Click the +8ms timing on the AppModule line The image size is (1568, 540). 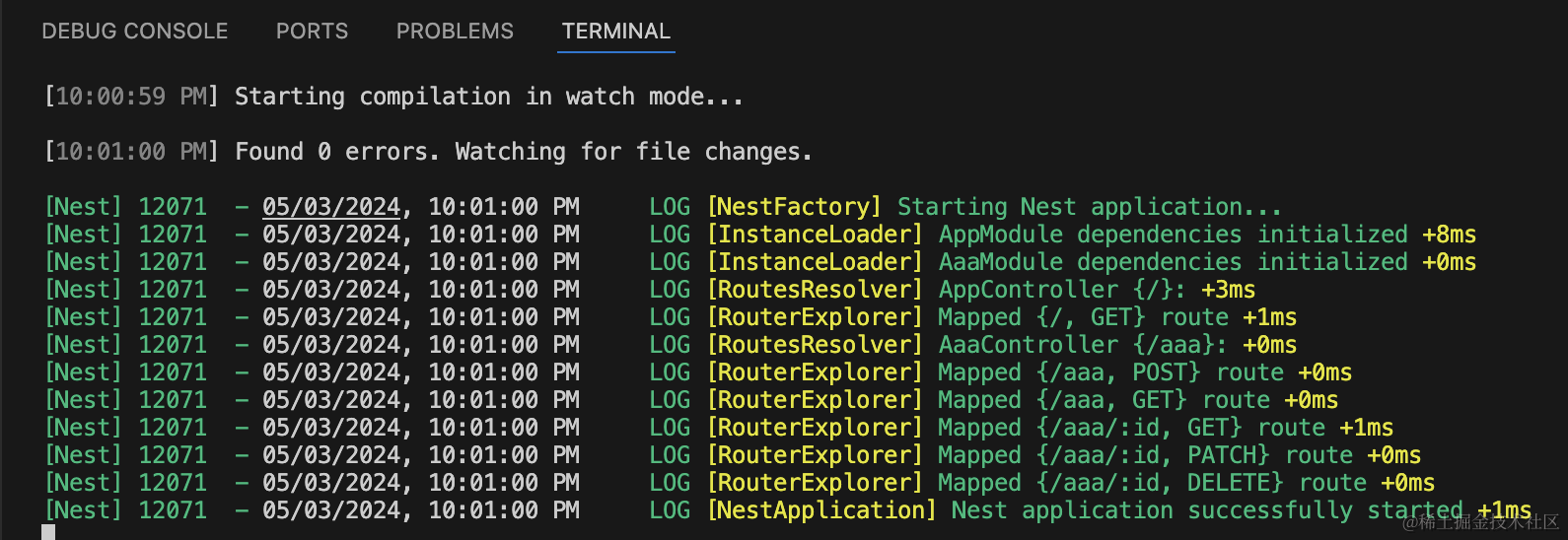click(1449, 235)
